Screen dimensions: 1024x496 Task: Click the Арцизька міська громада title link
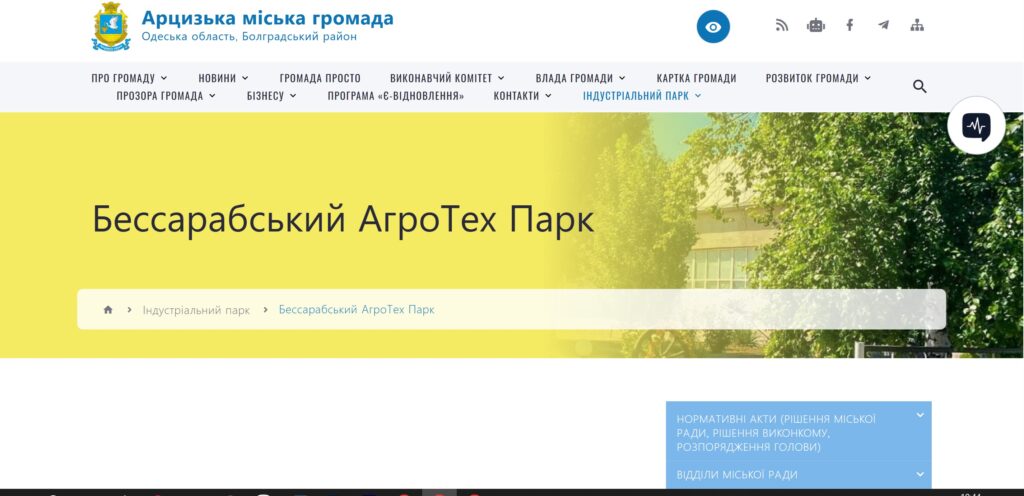(x=267, y=18)
